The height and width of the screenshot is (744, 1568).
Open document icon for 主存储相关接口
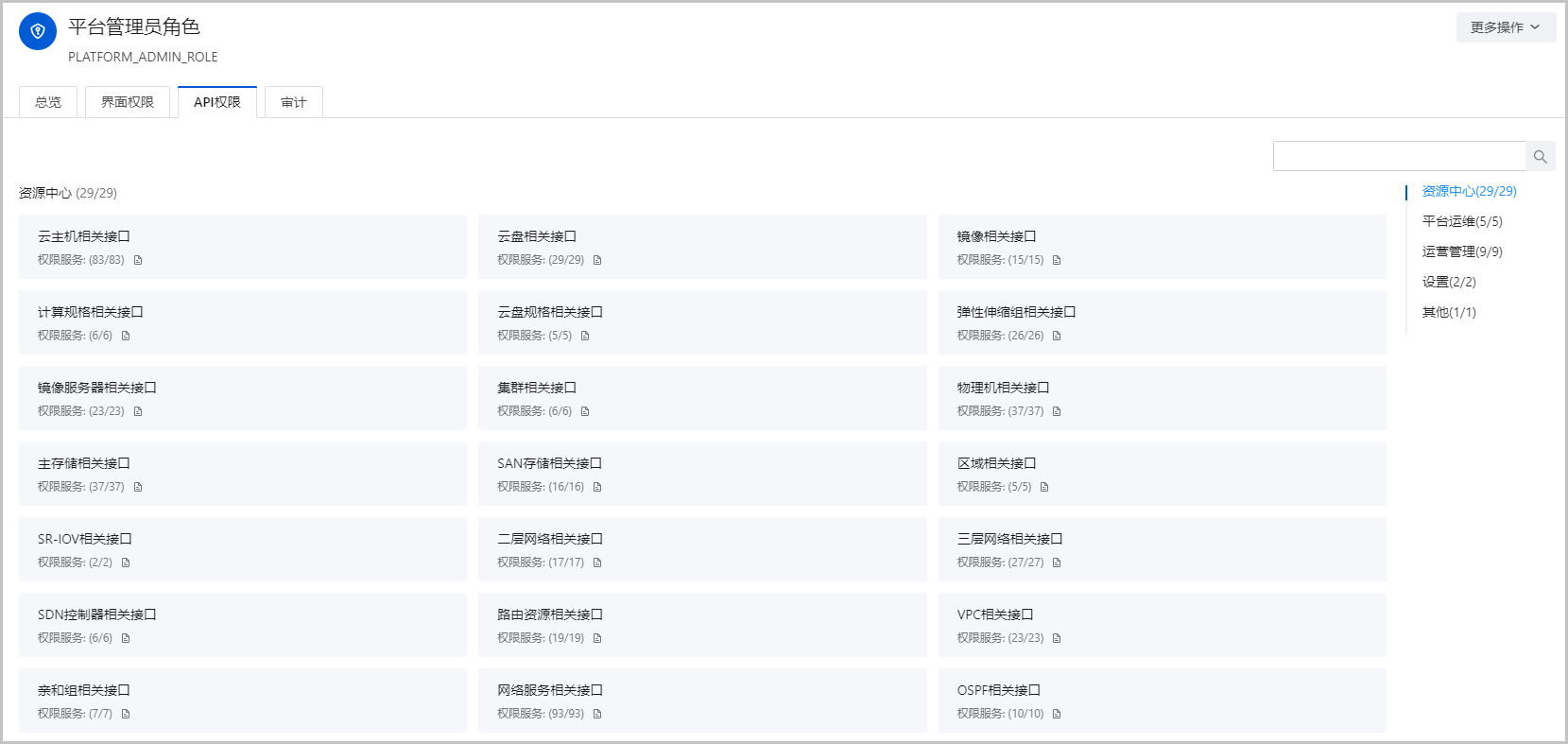coord(138,487)
